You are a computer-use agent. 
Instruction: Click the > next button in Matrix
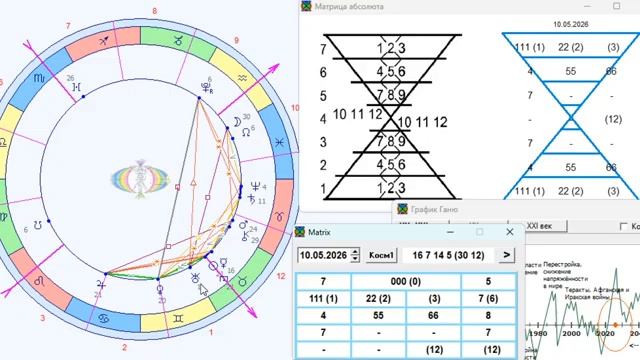(507, 255)
